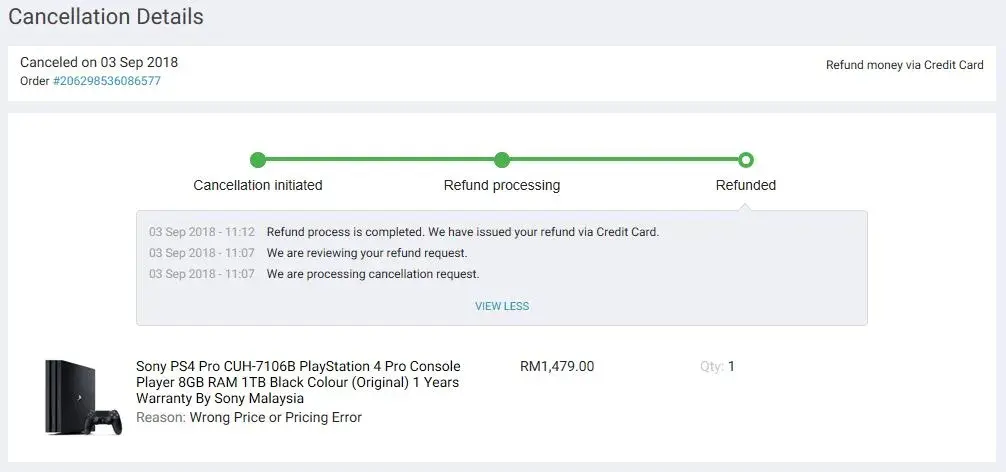Click the 'Wrong Price or Pricing Error' reason
This screenshot has height=472, width=1006.
pos(276,417)
